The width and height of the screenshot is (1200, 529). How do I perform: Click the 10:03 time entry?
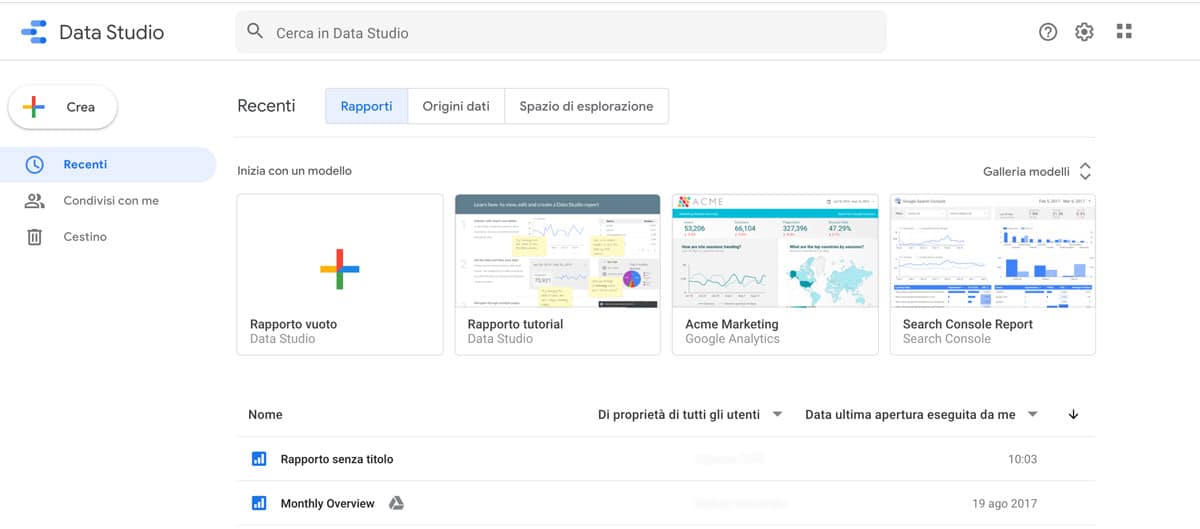point(1023,459)
